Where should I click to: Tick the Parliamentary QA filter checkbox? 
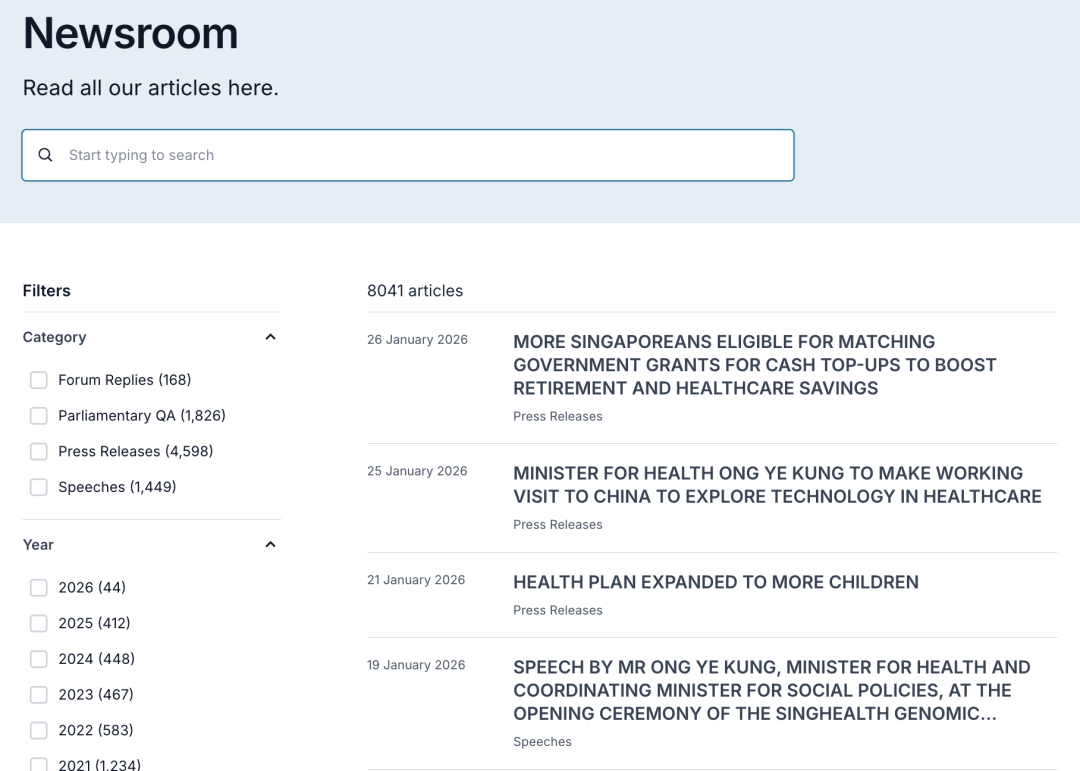tap(39, 416)
